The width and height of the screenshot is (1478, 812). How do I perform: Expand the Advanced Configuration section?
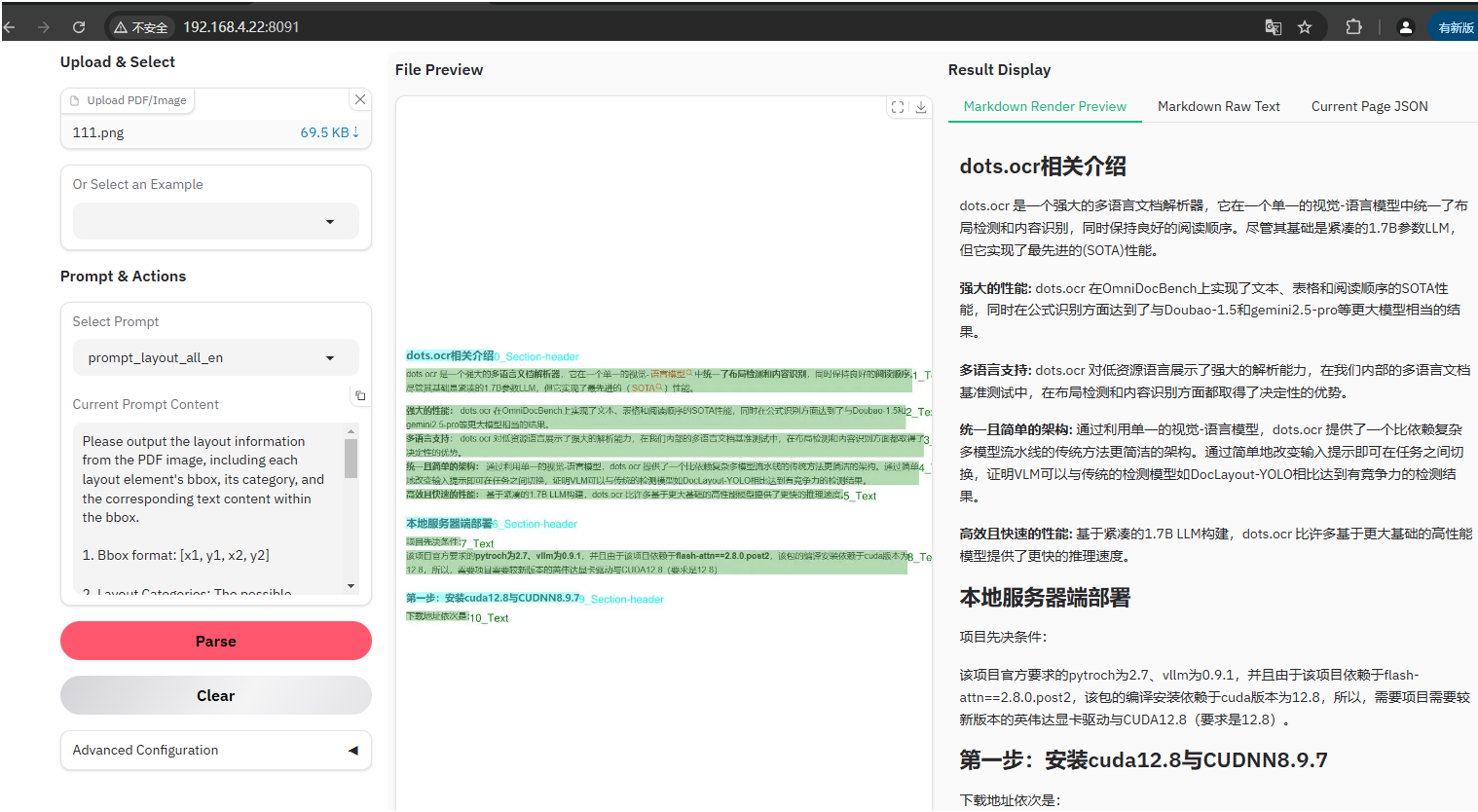[214, 750]
